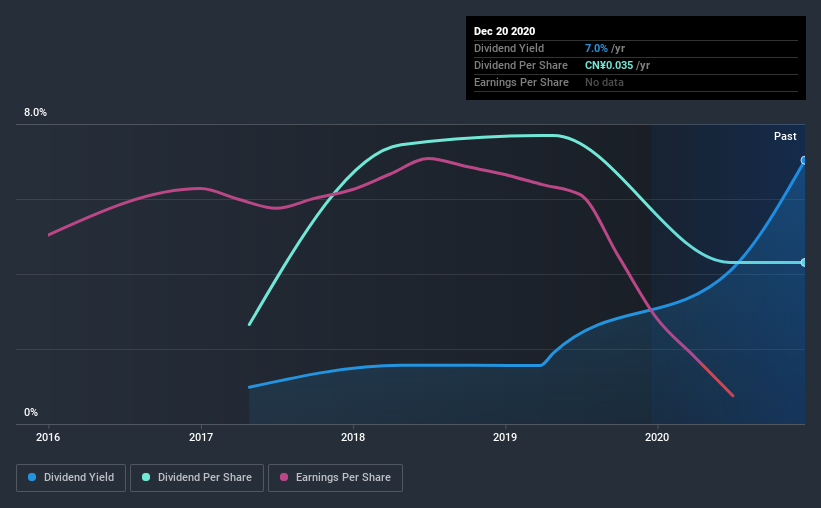Screen dimensions: 821x508
Task: Click the Past region label
Action: click(x=785, y=136)
